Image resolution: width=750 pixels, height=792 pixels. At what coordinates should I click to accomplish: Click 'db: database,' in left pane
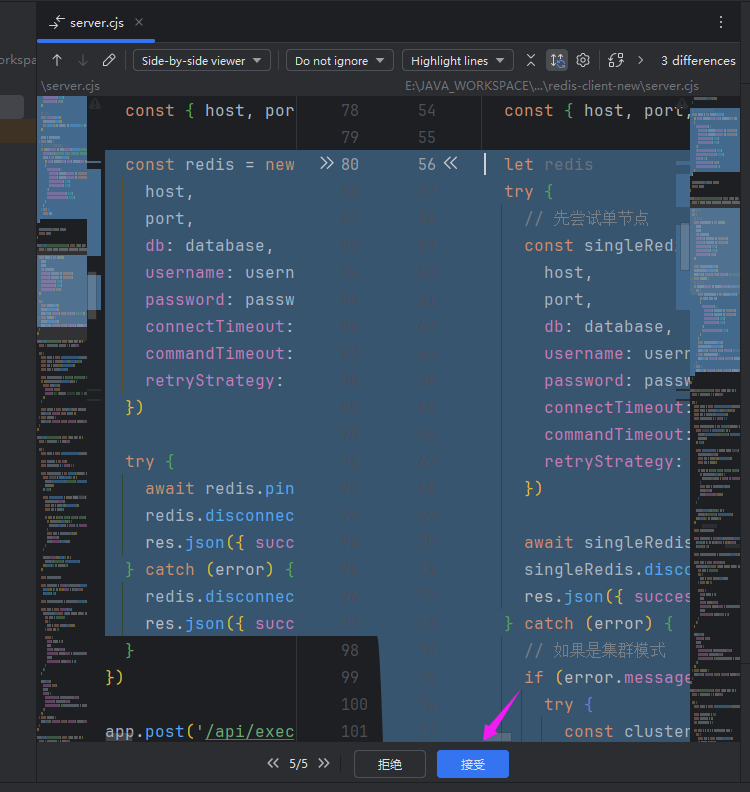(x=210, y=245)
